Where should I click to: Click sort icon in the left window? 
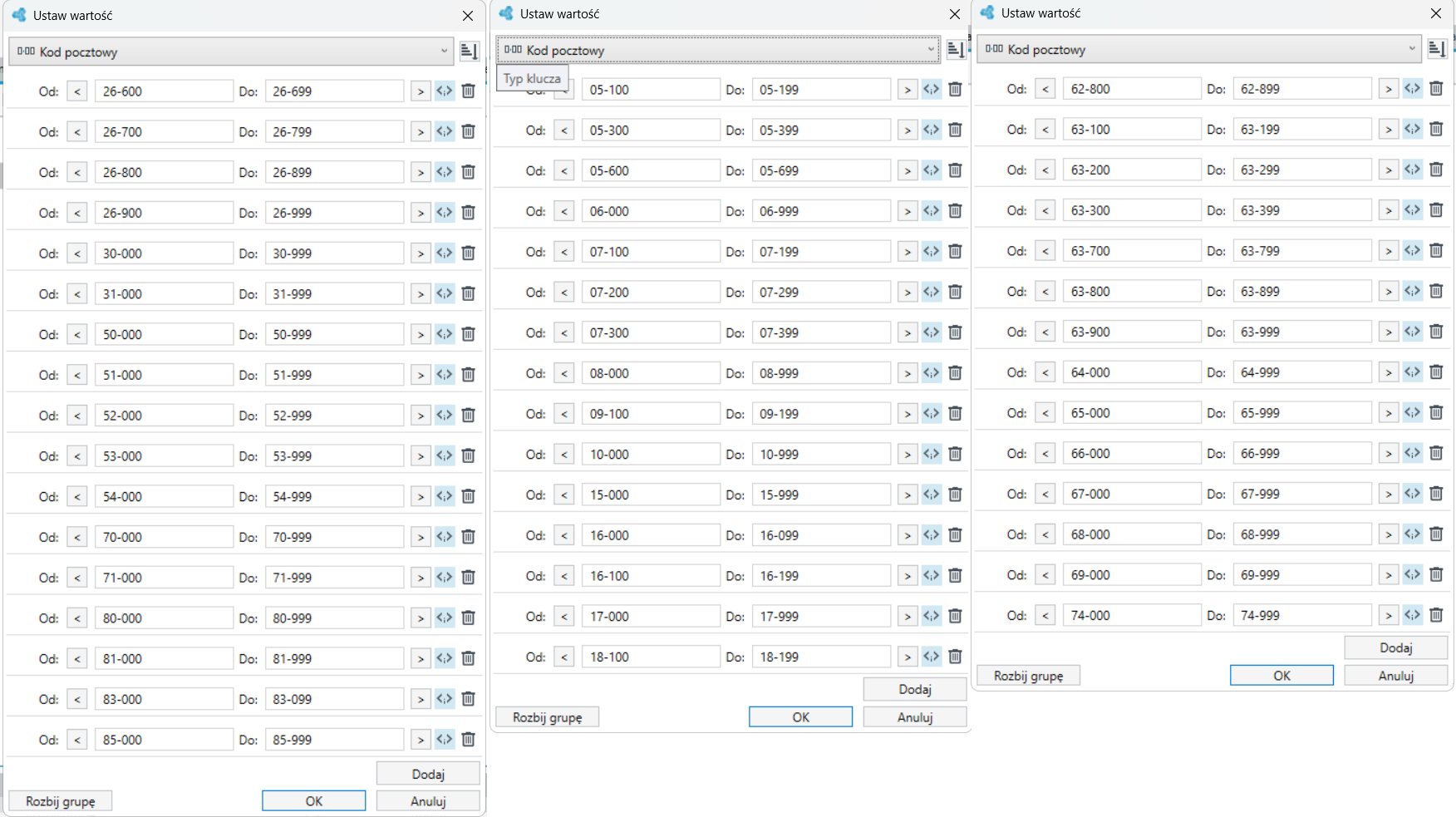point(470,52)
